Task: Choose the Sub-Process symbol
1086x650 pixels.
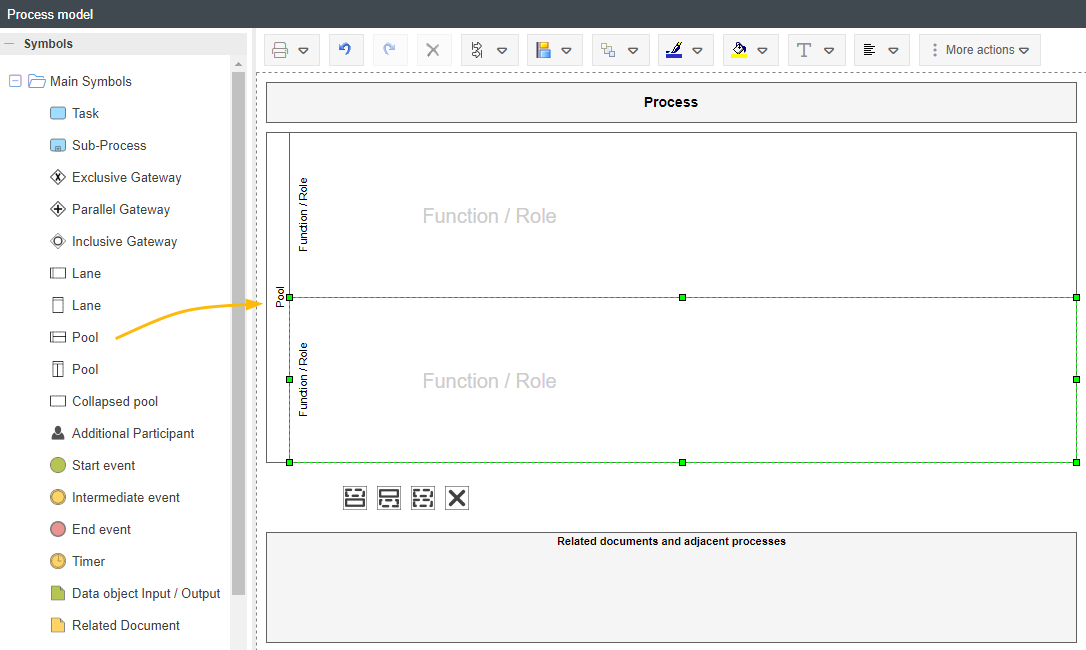Action: (x=108, y=145)
